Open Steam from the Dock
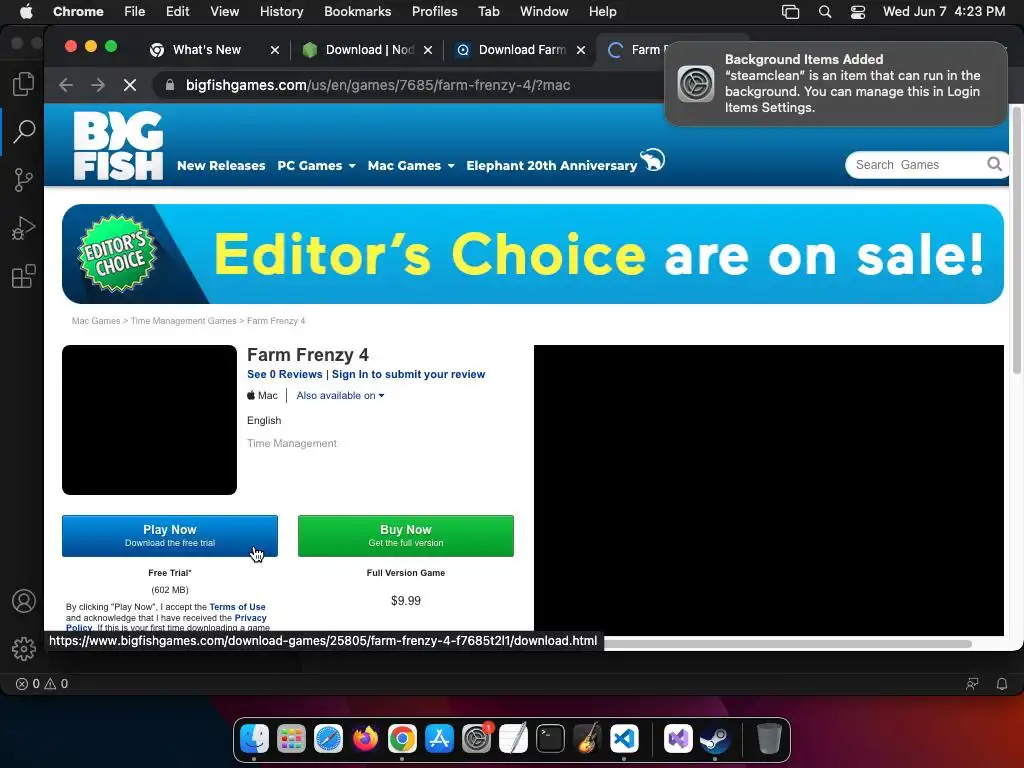Image resolution: width=1024 pixels, height=768 pixels. (x=715, y=739)
